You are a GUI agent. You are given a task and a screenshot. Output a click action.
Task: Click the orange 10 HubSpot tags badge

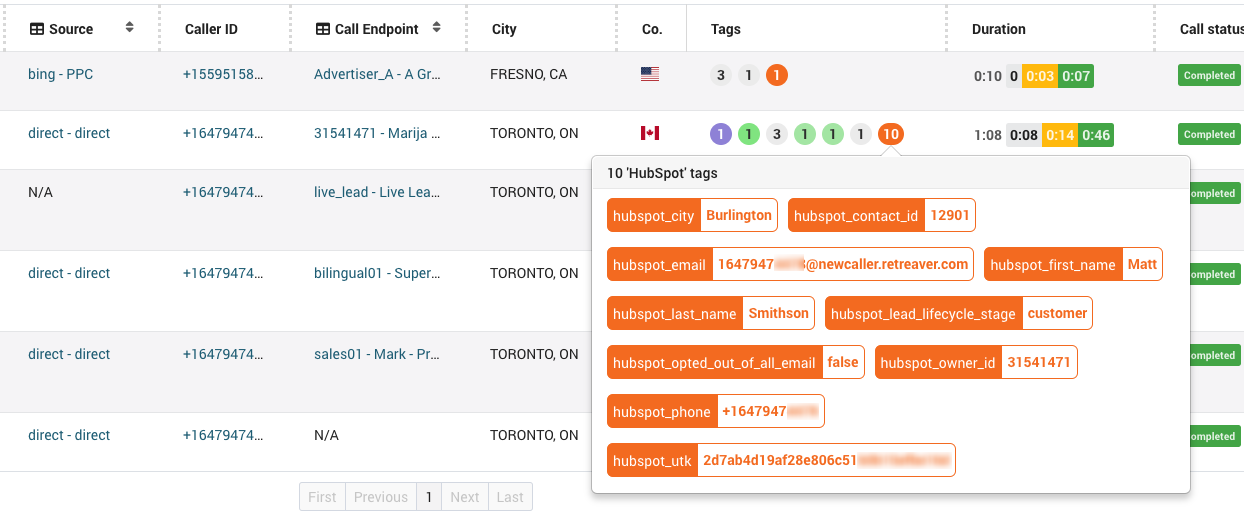click(x=890, y=134)
